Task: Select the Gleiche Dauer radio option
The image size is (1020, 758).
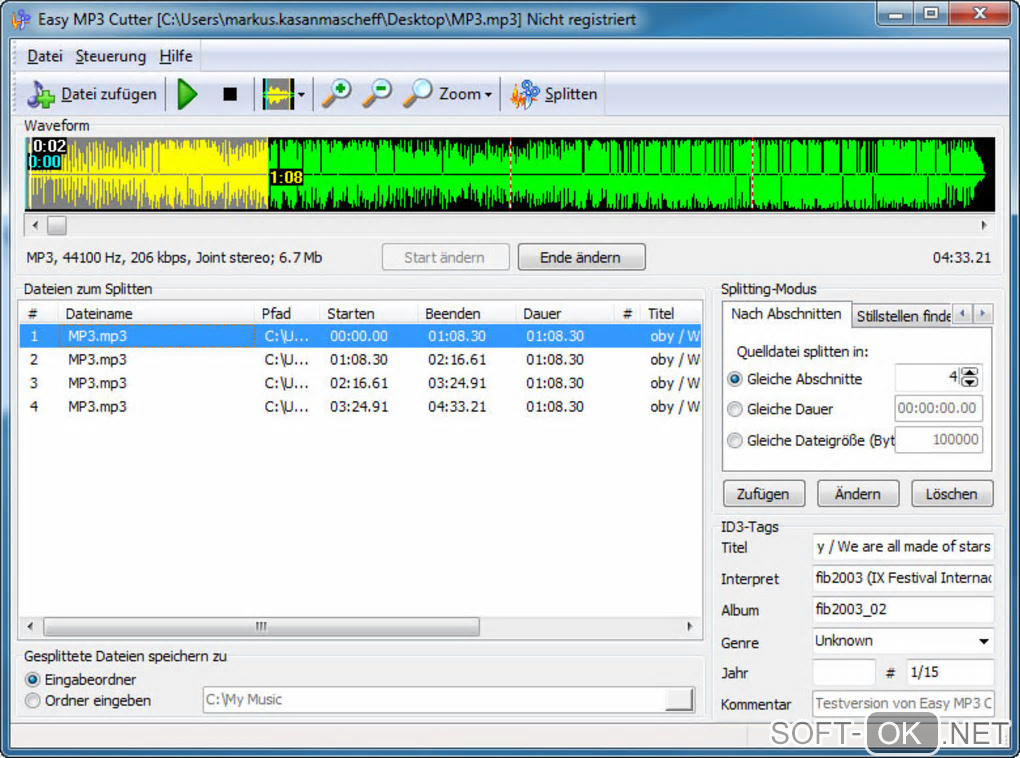Action: coord(735,409)
